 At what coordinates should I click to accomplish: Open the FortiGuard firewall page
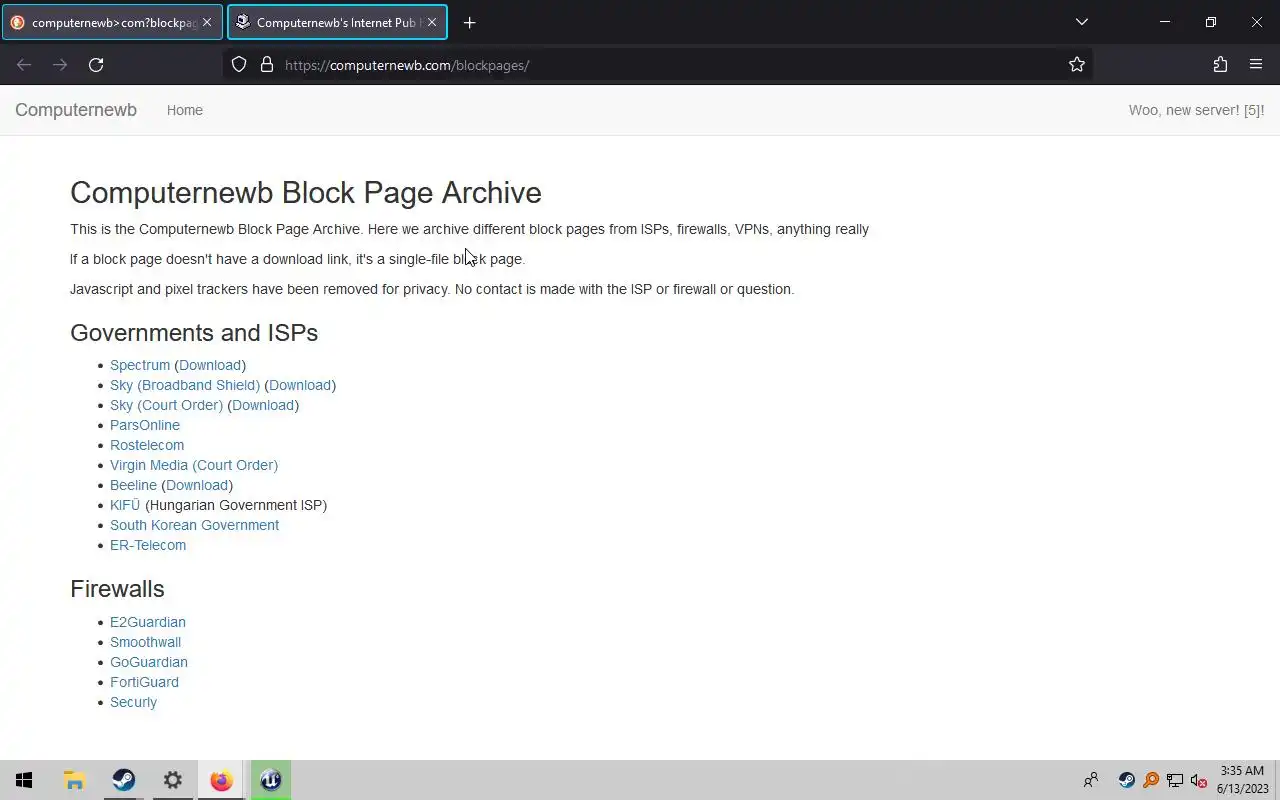[144, 682]
